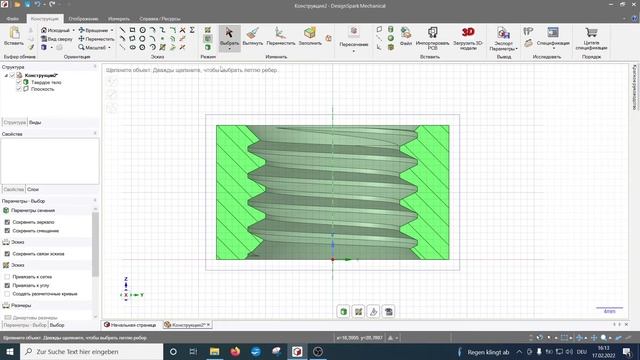Open the Масштаб zoom dropdown arrow
The height and width of the screenshot is (360, 640).
click(x=109, y=48)
